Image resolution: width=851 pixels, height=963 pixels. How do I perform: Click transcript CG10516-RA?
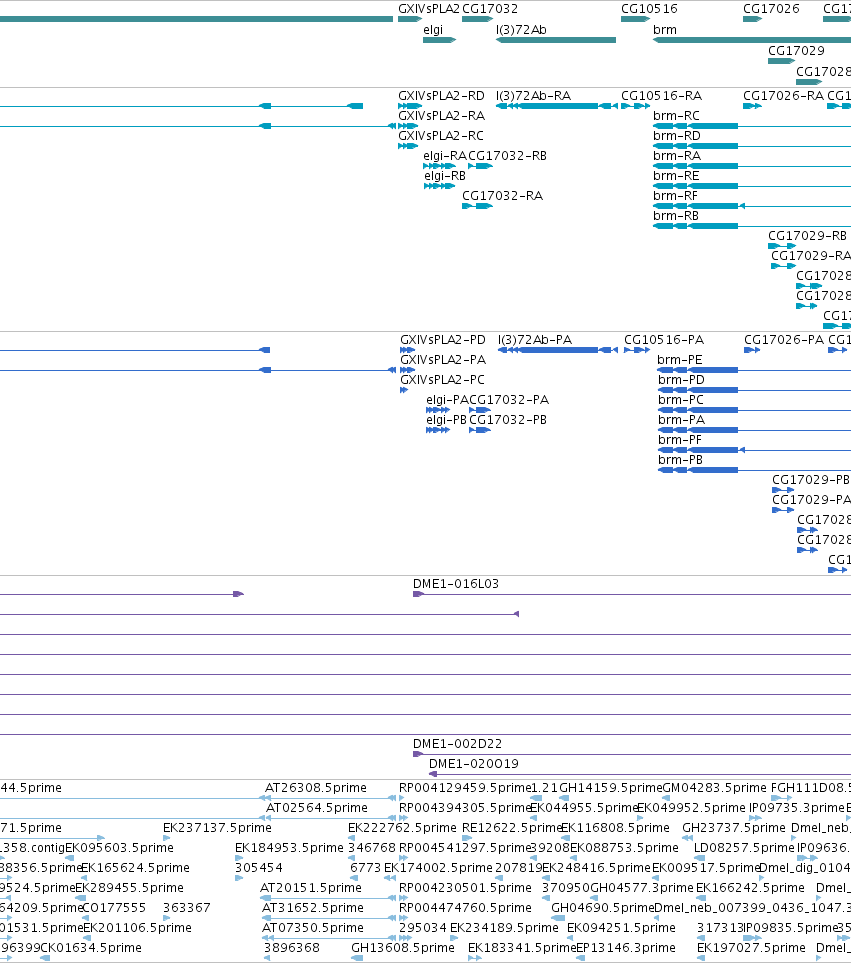pyautogui.click(x=661, y=96)
